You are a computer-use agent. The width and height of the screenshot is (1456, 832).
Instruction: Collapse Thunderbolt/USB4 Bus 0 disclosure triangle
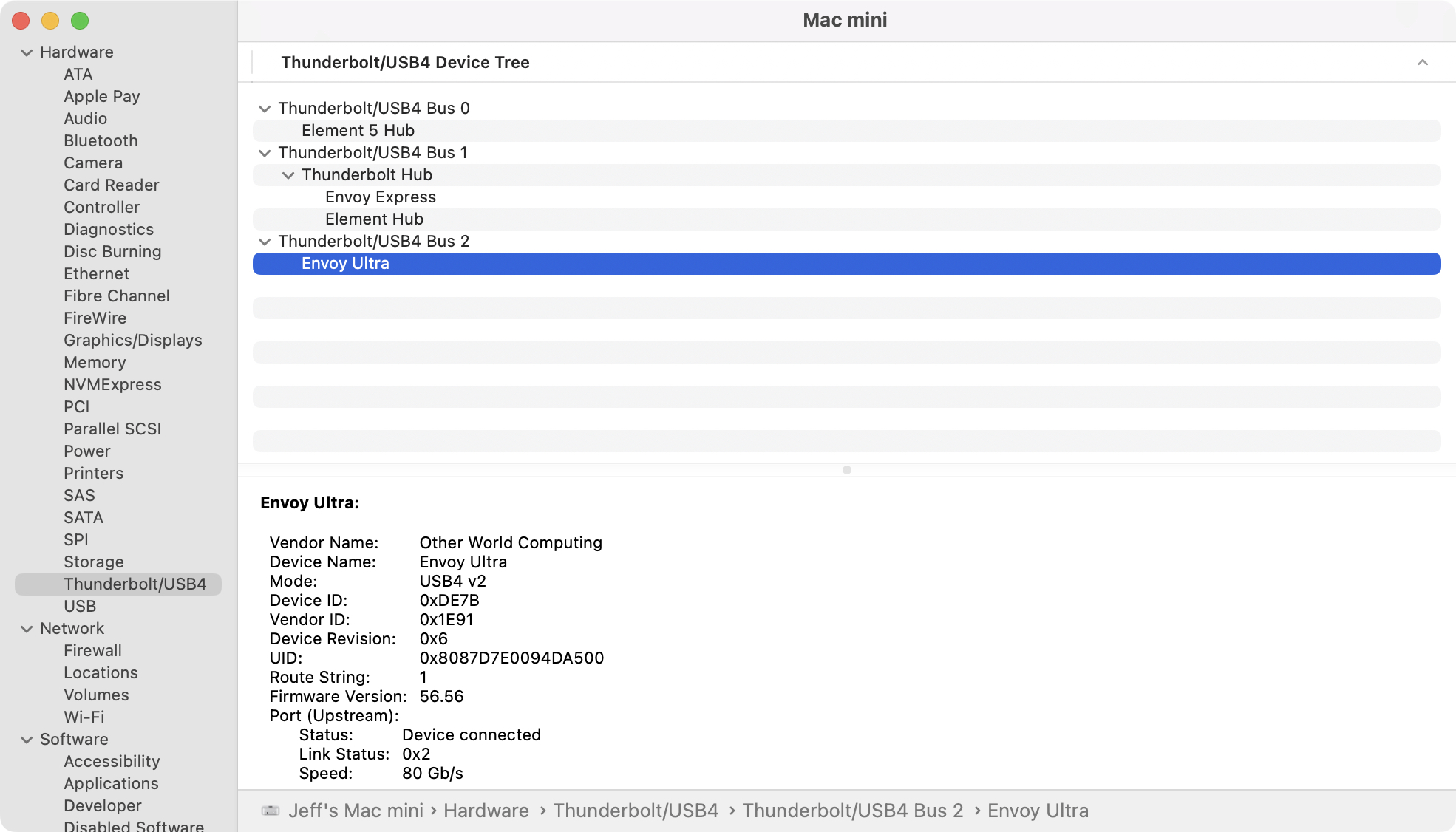click(x=265, y=109)
